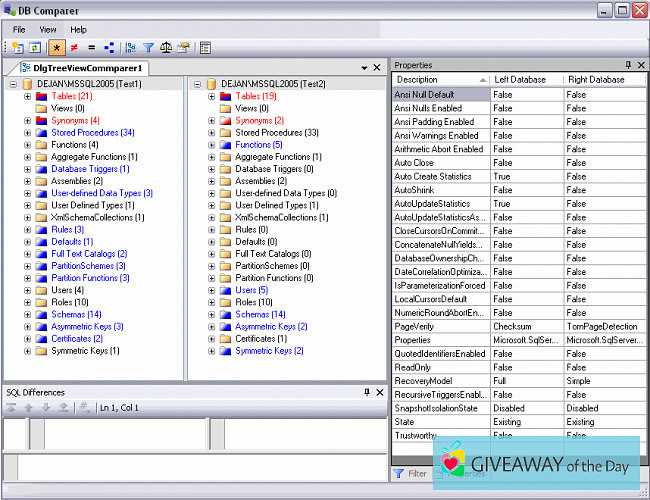The image size is (650, 500).
Task: Toggle the SQL Differences panel pin
Action: tap(367, 392)
